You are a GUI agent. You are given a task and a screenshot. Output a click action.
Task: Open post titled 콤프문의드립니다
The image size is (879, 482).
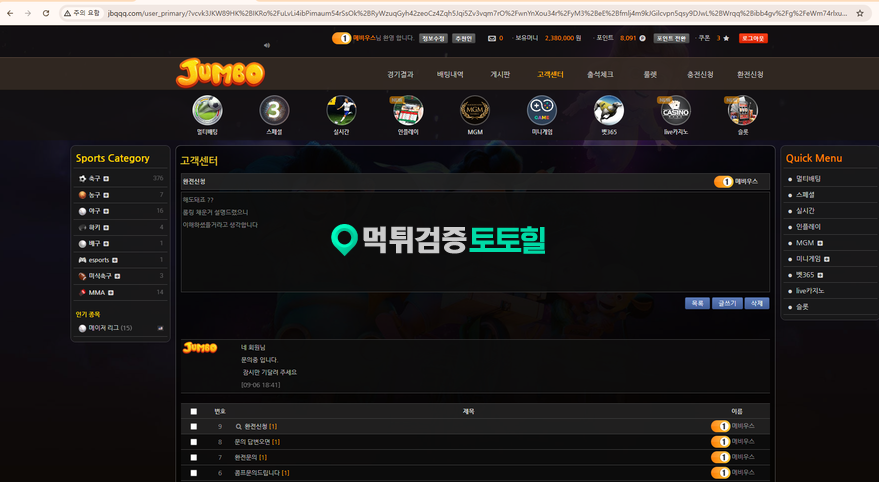(x=257, y=473)
